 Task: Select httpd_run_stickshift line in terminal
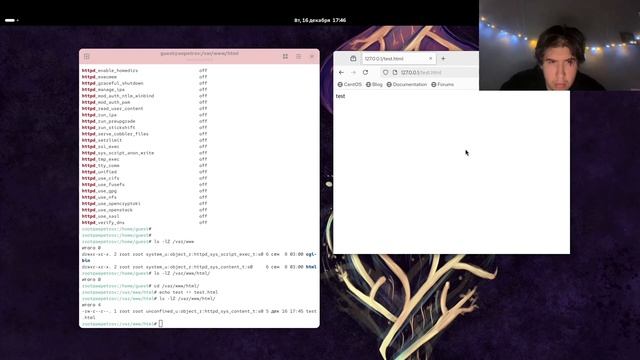click(x=144, y=127)
